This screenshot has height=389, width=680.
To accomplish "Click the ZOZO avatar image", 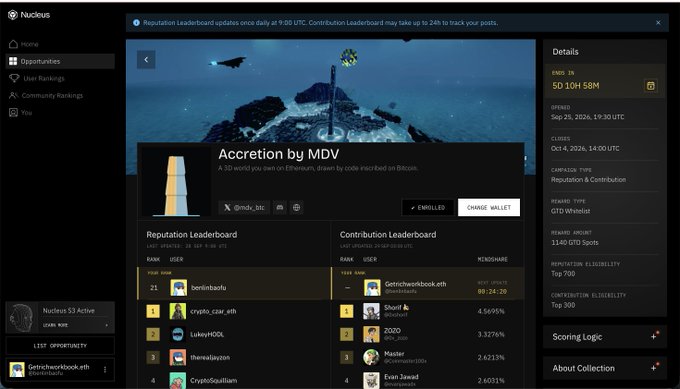I will pos(371,334).
